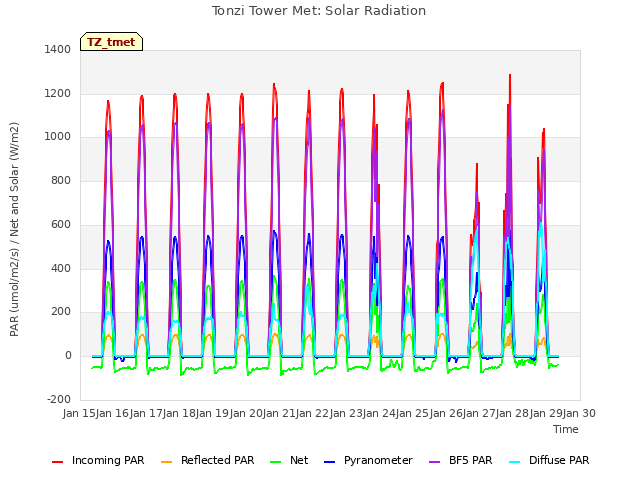
Task: Click the 1000 y-axis tick value
Action: [x=58, y=137]
